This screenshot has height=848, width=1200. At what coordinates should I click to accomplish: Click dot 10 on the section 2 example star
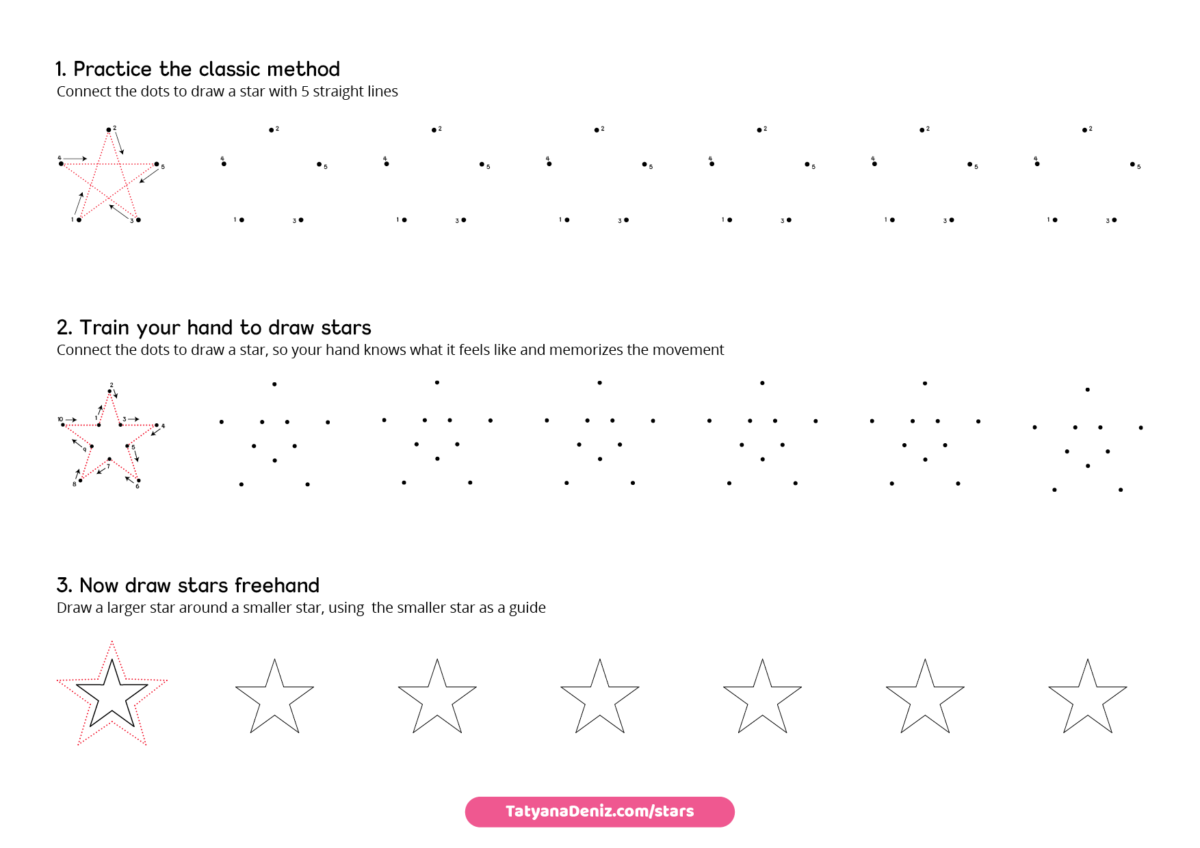coord(65,424)
